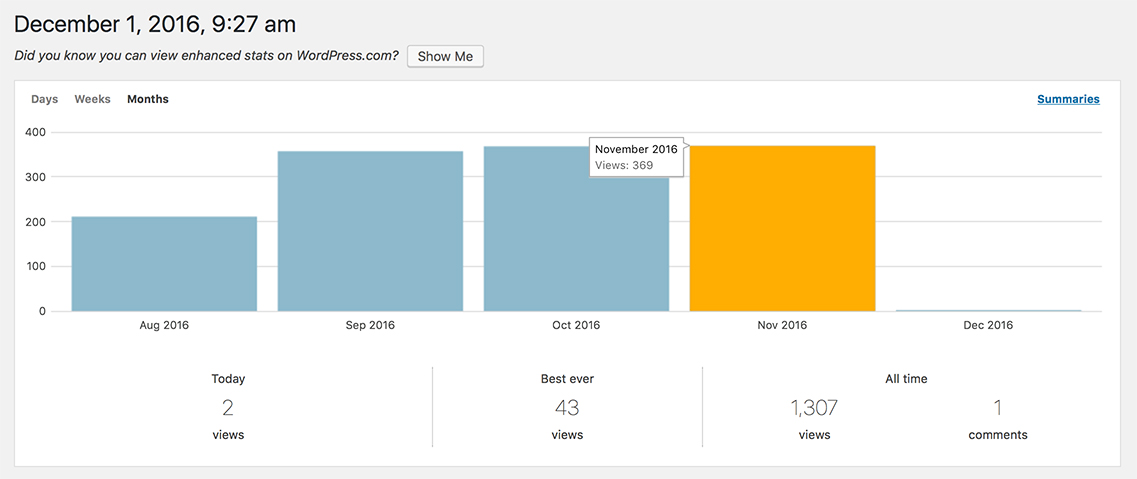Image resolution: width=1137 pixels, height=479 pixels.
Task: Click the Oct 2016 blue bar
Action: [x=576, y=229]
